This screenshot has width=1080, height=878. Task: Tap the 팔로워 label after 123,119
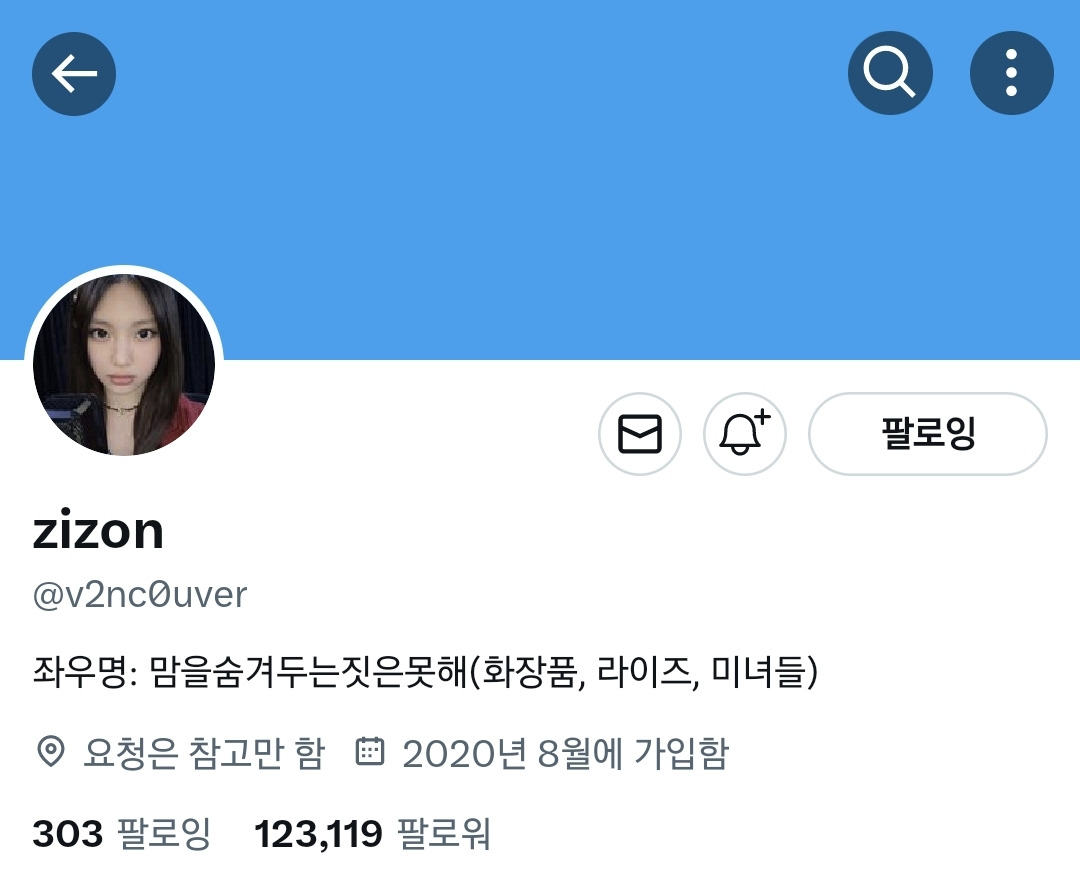(x=444, y=833)
